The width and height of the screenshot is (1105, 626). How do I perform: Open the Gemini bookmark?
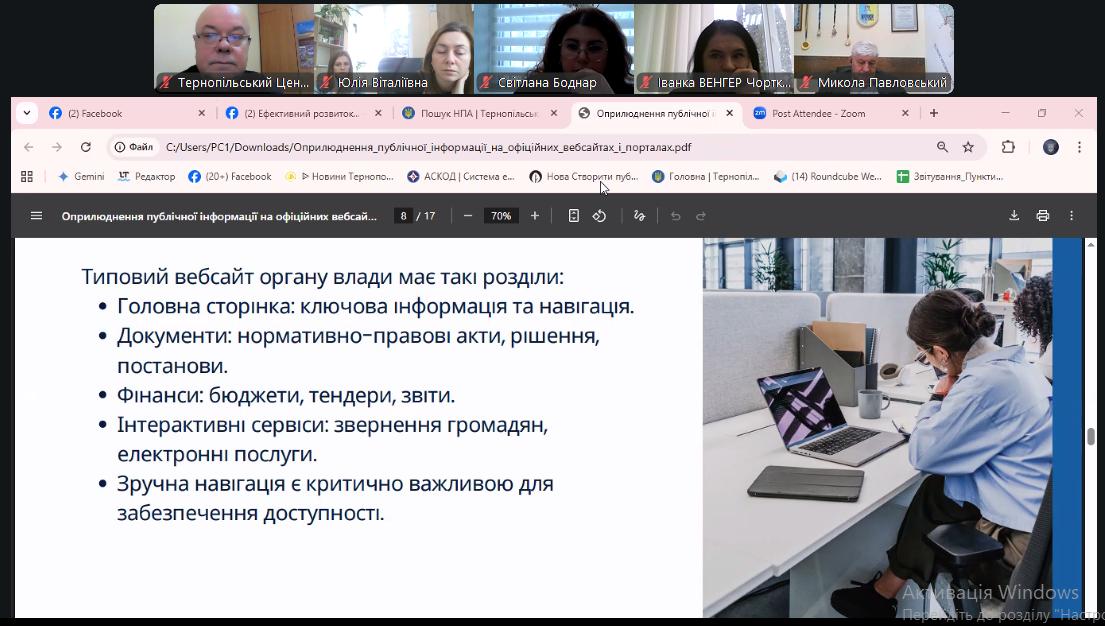(81, 176)
